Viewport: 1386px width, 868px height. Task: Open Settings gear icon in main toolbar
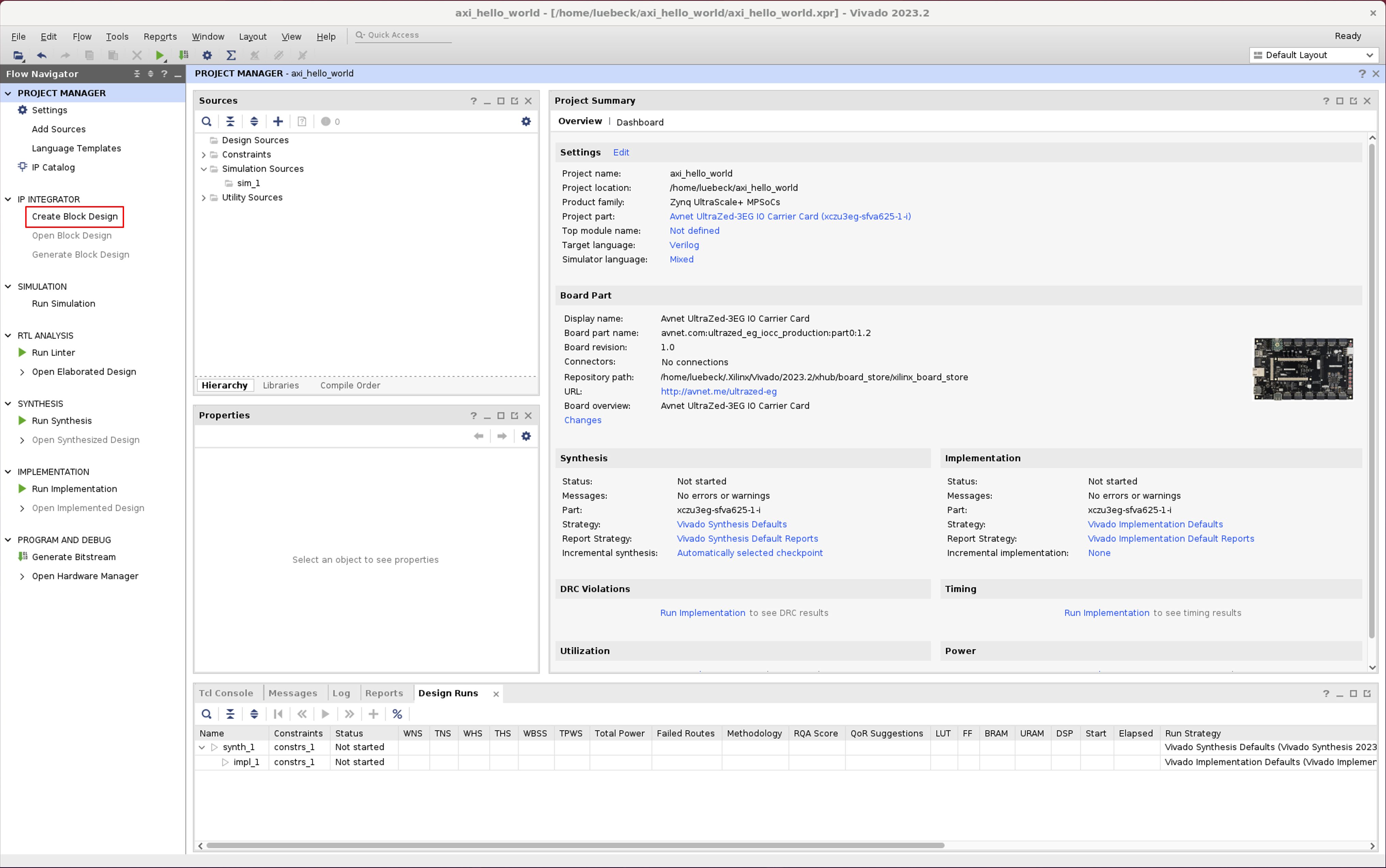(207, 55)
